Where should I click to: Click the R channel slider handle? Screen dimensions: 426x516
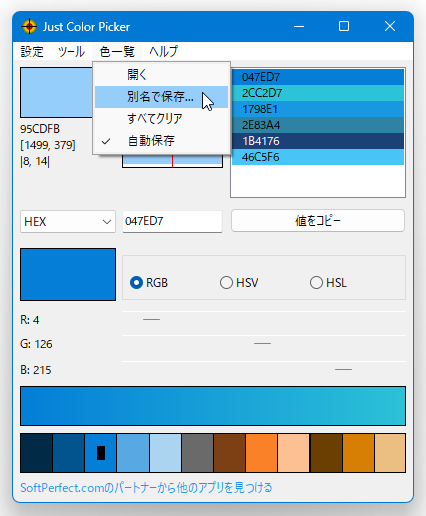[x=151, y=319]
